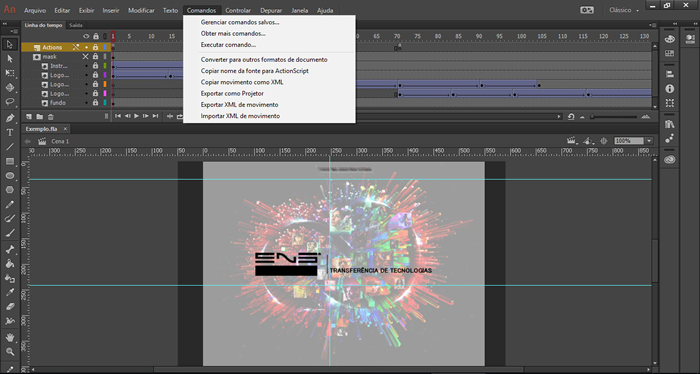
Task: Open the stage zoom percentage dropdown
Action: click(649, 141)
